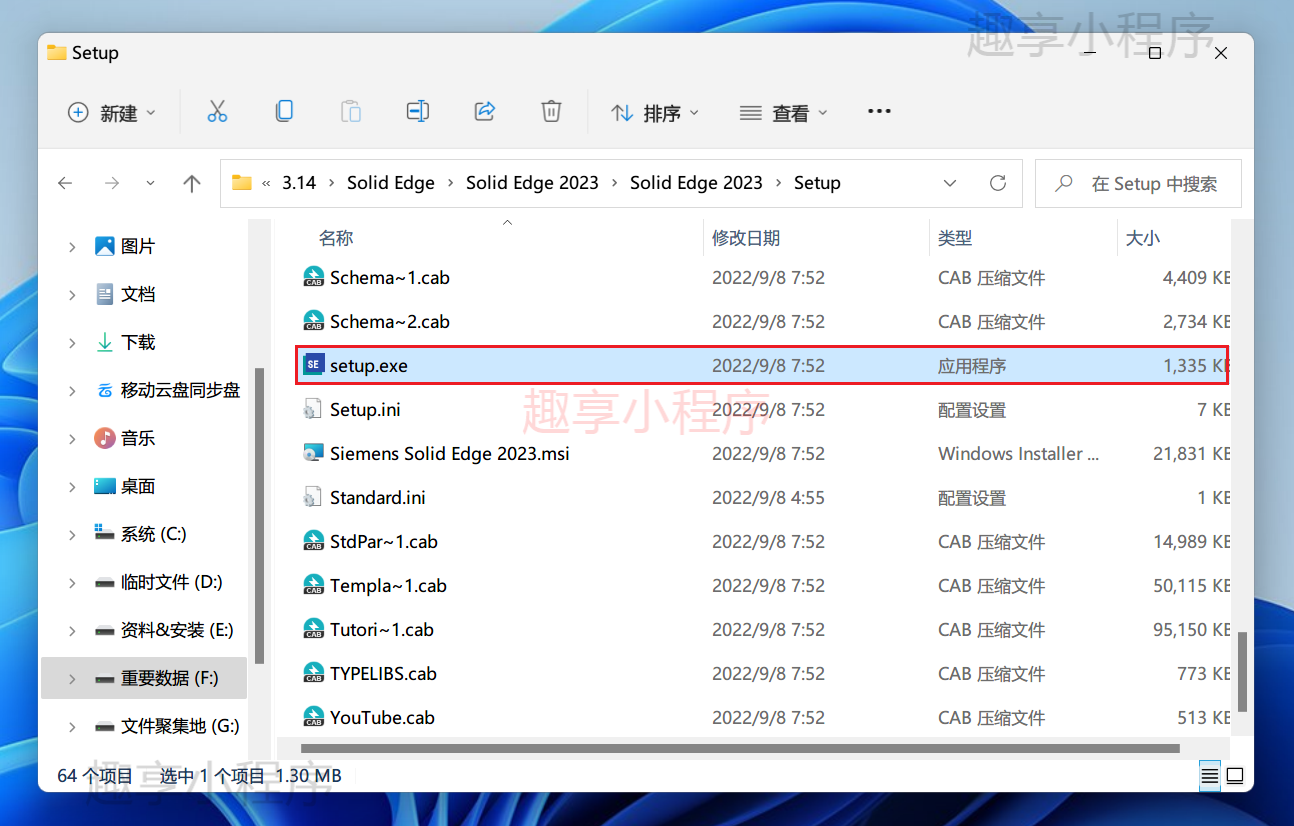
Task: Click the Standard.ini file icon
Action: pos(314,497)
